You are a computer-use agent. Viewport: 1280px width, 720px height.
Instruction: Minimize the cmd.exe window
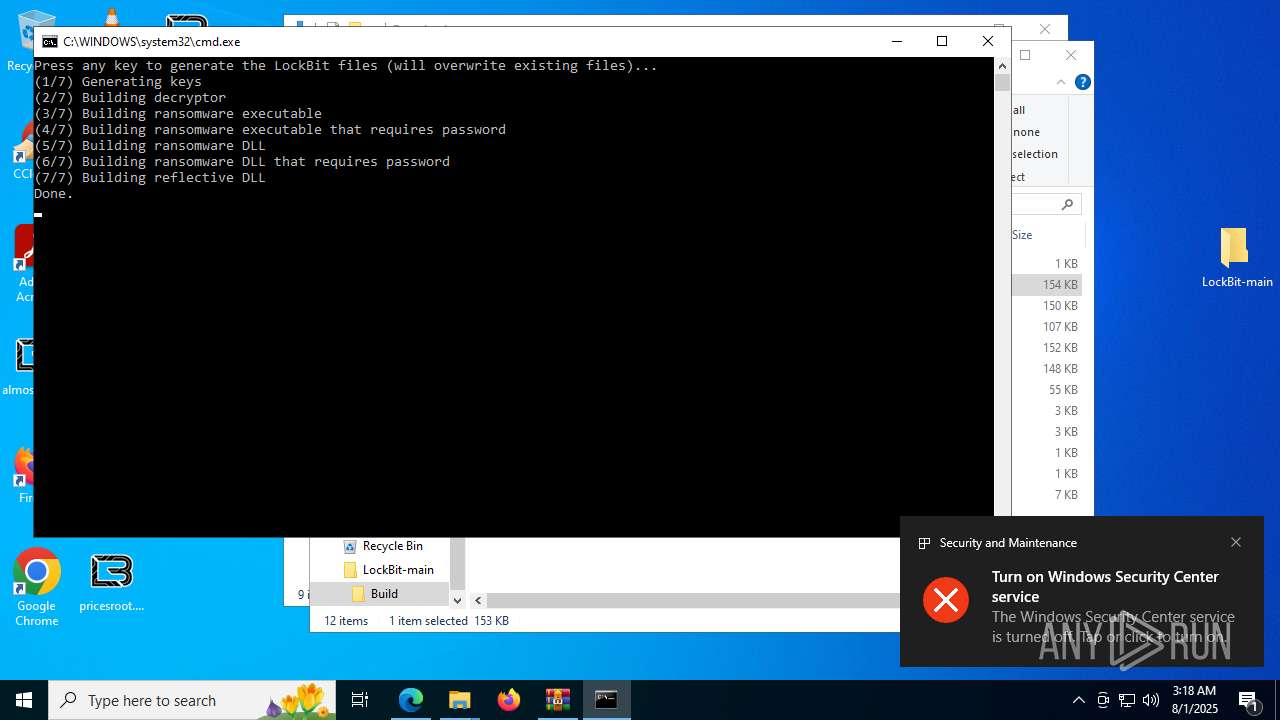tap(896, 41)
